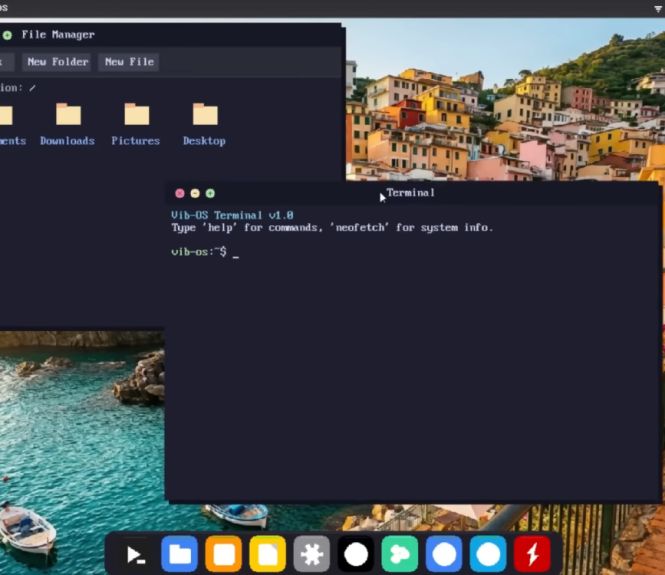Maximize the Terminal with green button
Image resolution: width=665 pixels, height=575 pixels.
pyautogui.click(x=210, y=193)
